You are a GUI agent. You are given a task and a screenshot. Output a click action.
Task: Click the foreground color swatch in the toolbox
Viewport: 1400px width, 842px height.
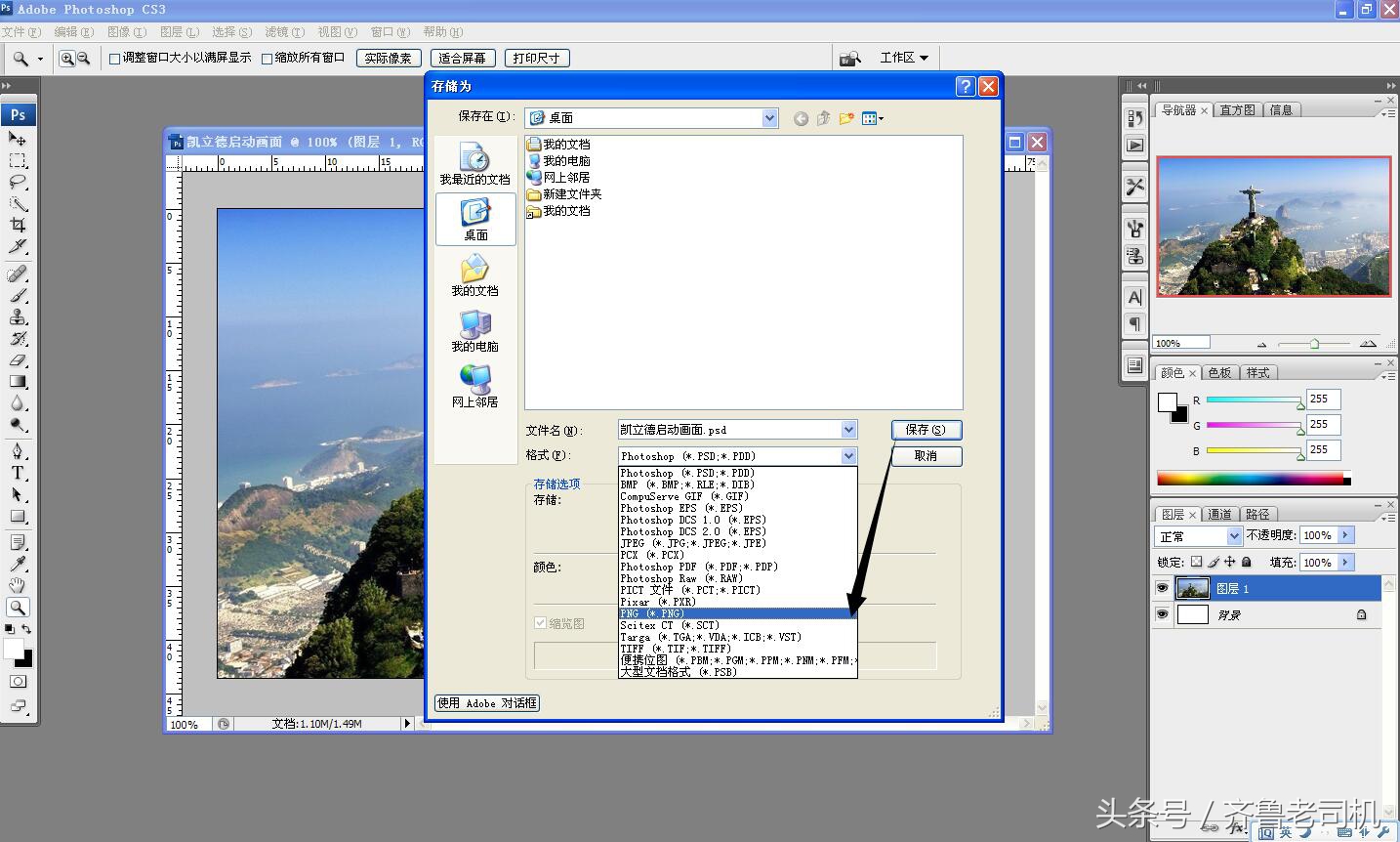click(x=13, y=649)
